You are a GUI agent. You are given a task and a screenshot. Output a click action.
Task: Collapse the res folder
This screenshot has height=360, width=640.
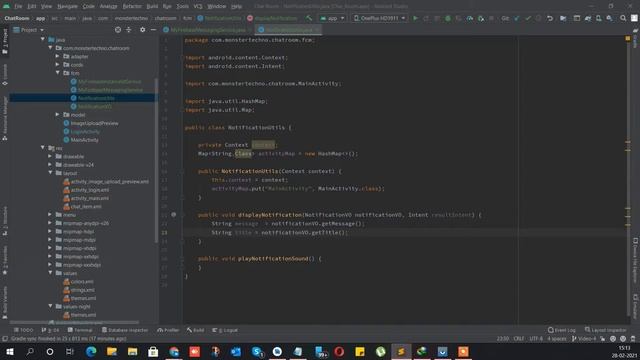(43, 148)
